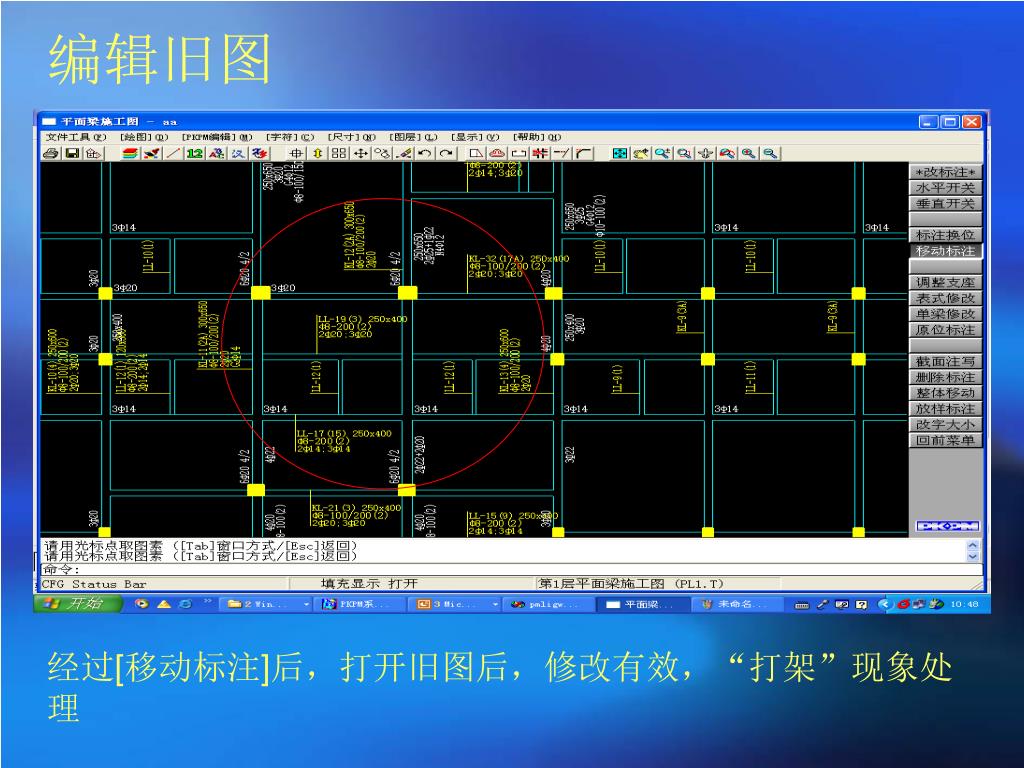
Task: Click the 原位标注 button
Action: 945,330
